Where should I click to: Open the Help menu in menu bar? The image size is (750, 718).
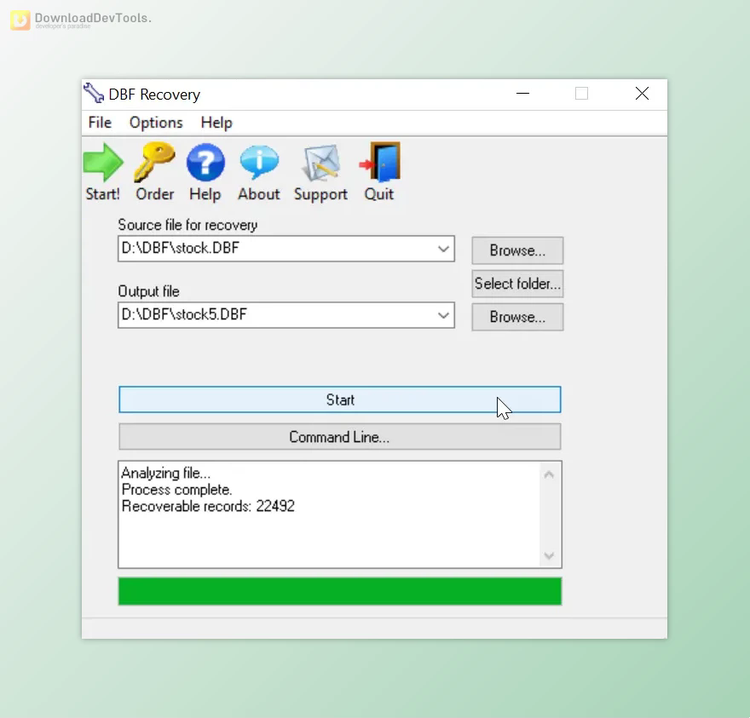pos(216,122)
